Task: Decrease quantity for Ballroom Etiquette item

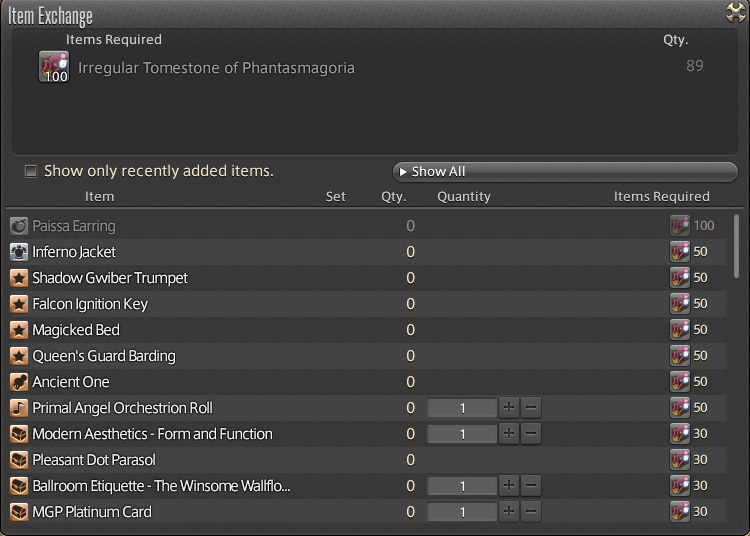Action: click(531, 485)
